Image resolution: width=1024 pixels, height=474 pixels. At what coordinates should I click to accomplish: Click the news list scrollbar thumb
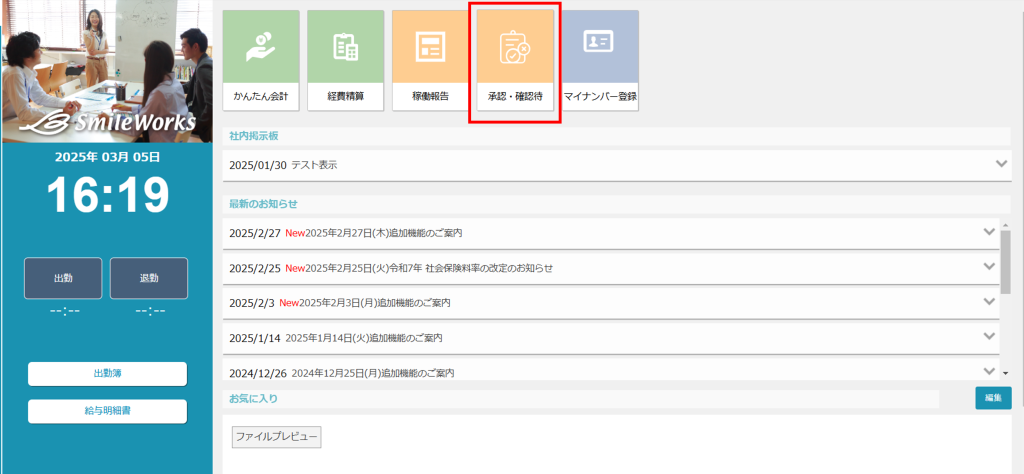tap(1005, 261)
